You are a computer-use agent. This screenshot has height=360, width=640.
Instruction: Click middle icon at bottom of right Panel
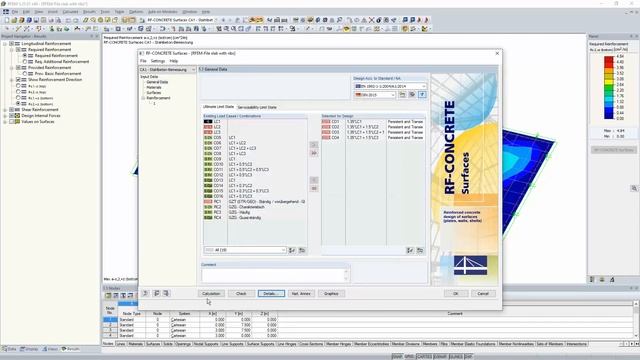(602, 280)
